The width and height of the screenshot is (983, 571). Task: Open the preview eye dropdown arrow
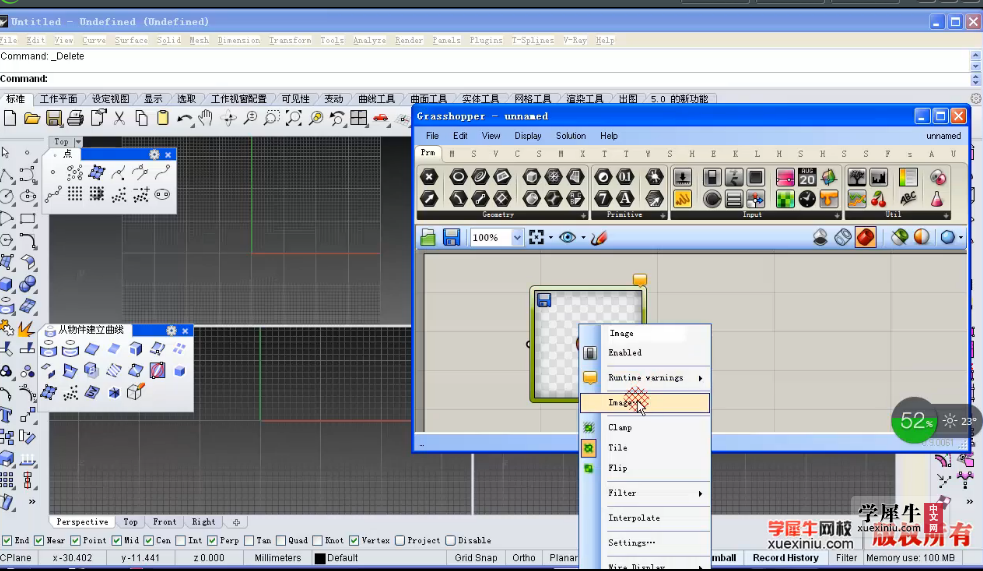click(583, 238)
